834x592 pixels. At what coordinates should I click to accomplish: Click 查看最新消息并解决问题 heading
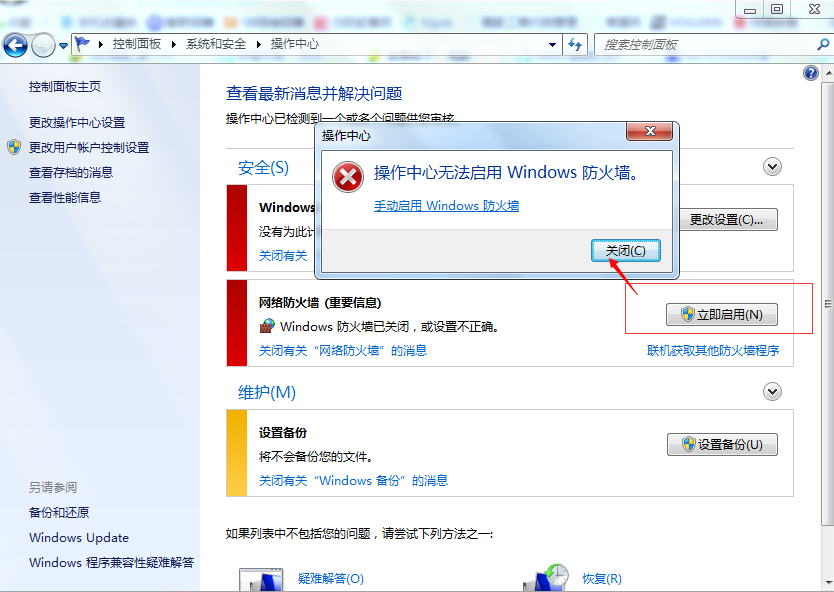[x=314, y=94]
